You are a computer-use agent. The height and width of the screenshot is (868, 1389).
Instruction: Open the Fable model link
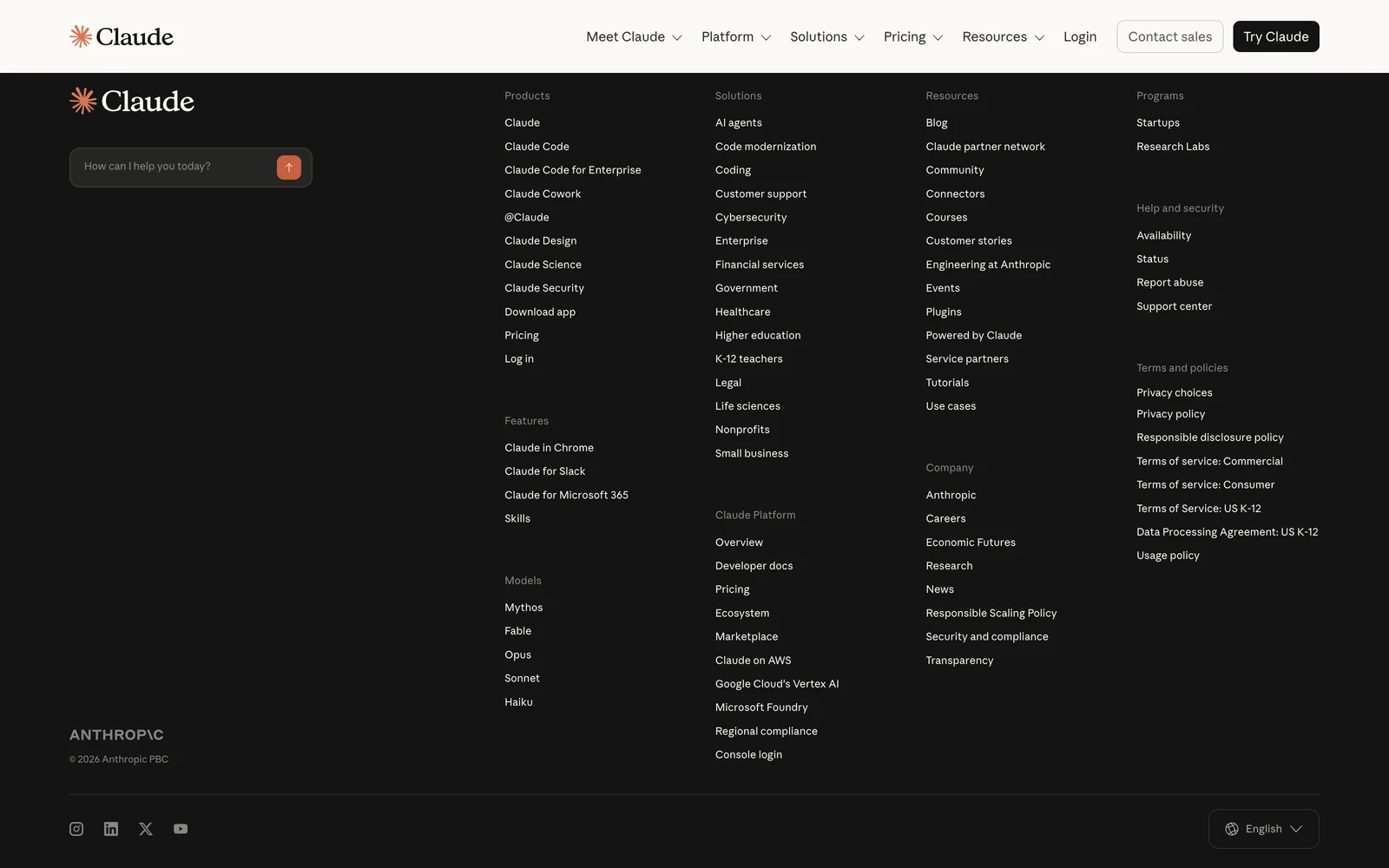[x=518, y=631]
